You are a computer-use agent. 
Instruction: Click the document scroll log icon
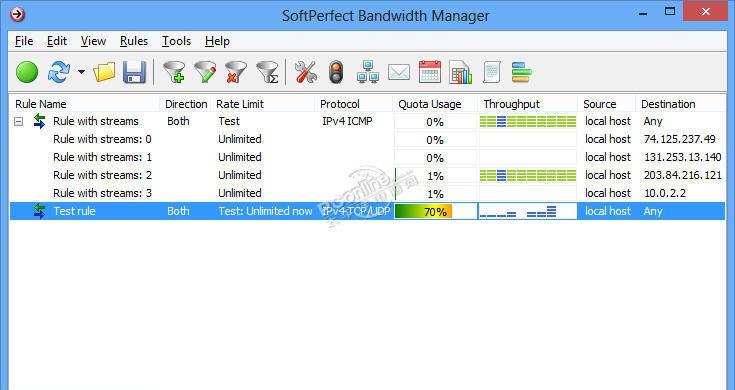click(491, 73)
